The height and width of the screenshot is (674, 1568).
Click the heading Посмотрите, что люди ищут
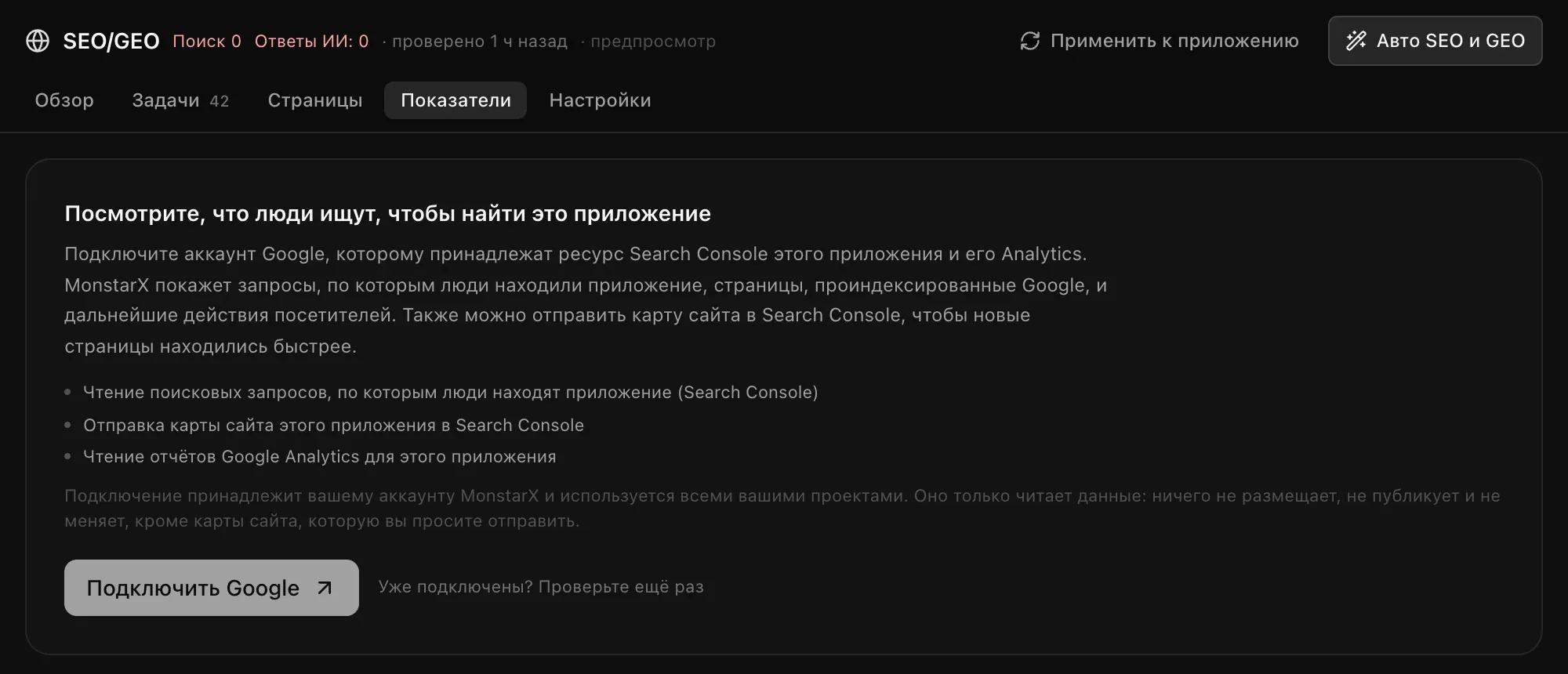click(387, 213)
